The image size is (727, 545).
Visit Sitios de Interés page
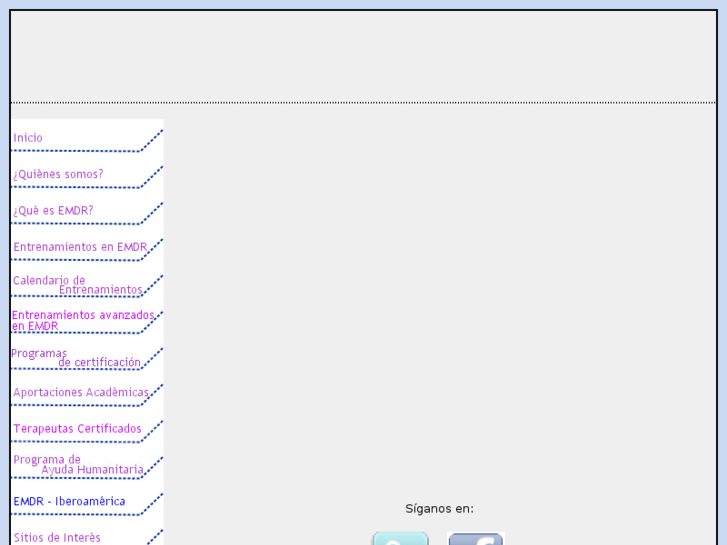(x=57, y=538)
